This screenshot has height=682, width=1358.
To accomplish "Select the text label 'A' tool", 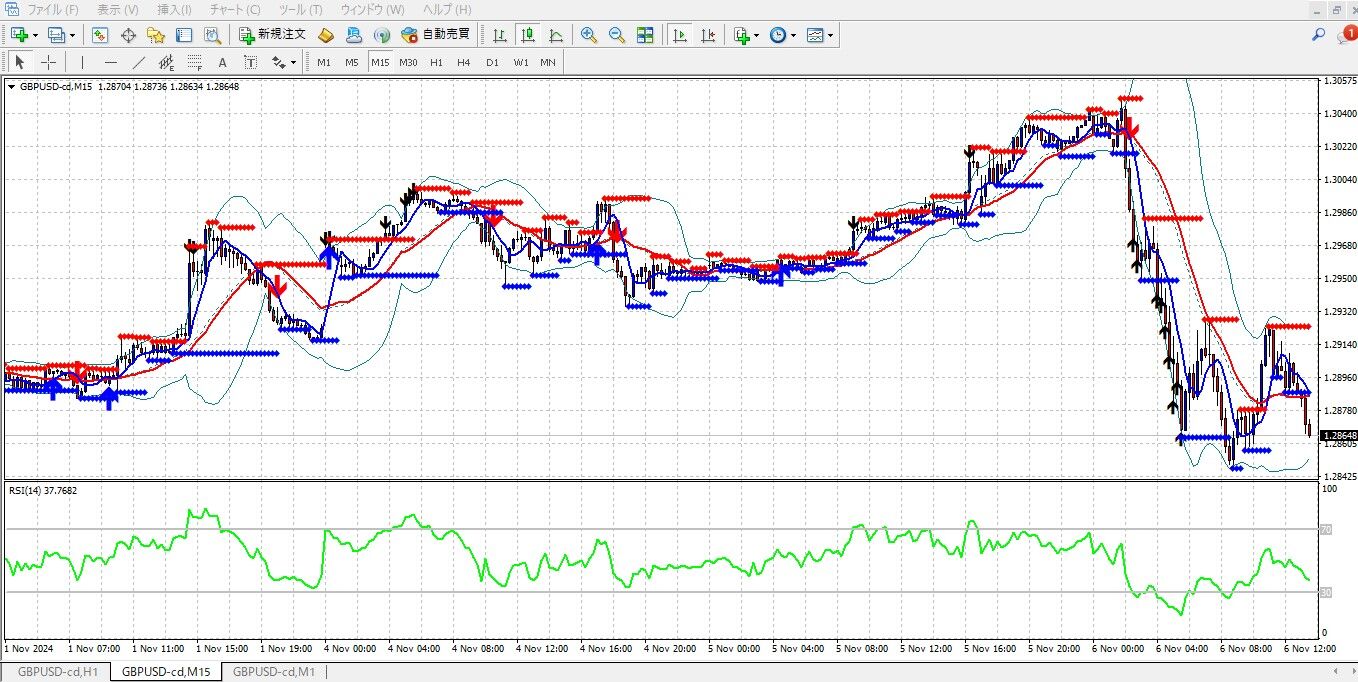I will pos(222,62).
